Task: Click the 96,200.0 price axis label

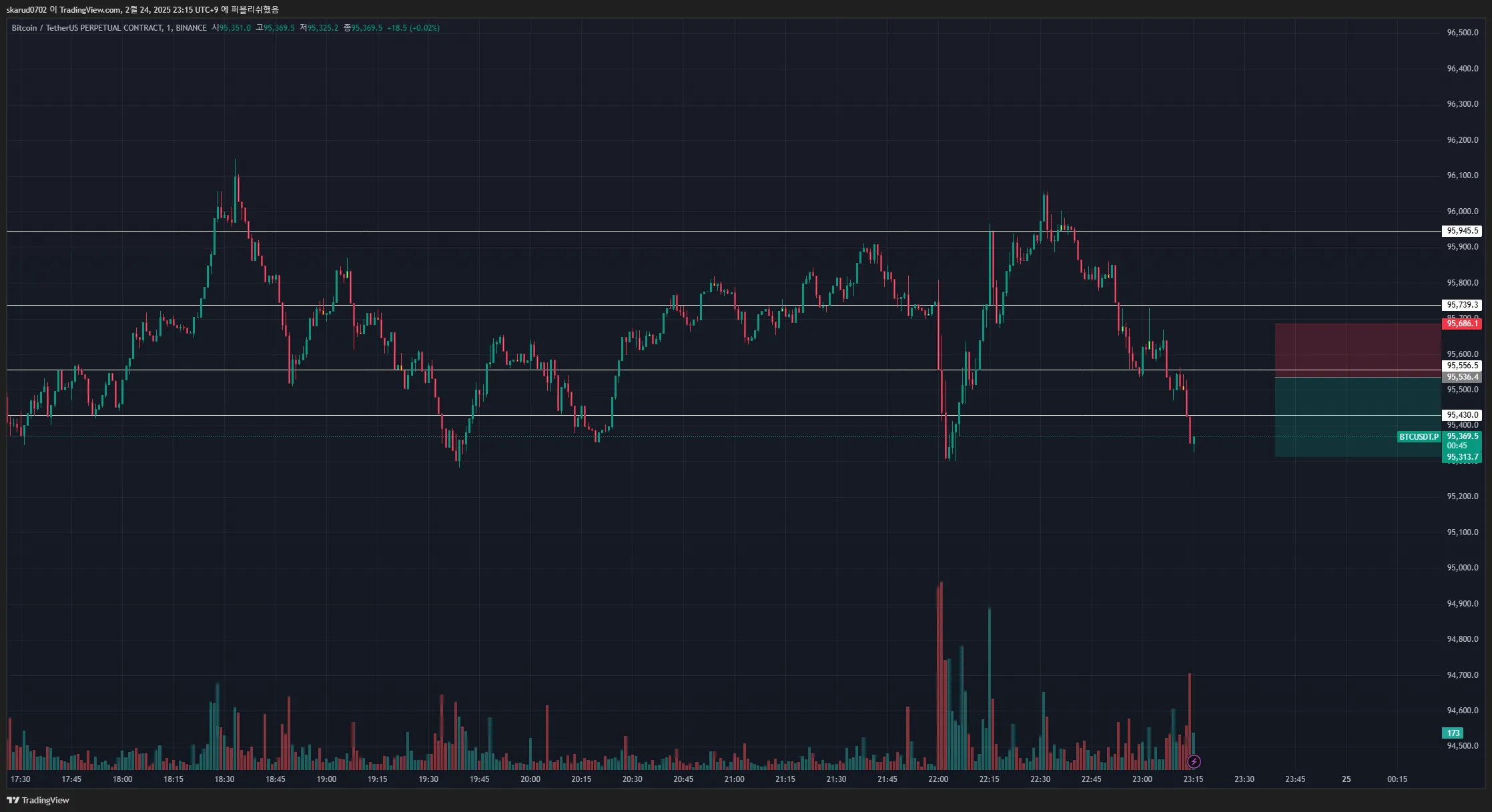Action: point(1463,140)
